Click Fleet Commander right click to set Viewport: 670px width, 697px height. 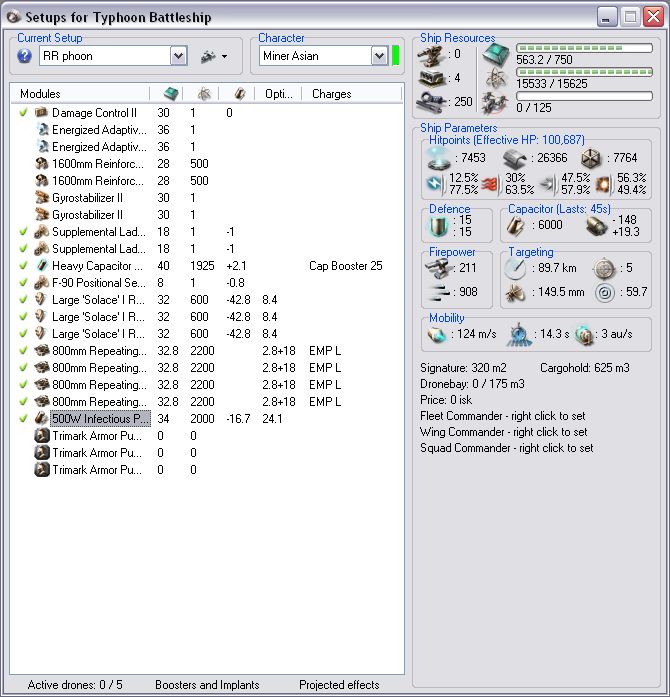[x=502, y=416]
